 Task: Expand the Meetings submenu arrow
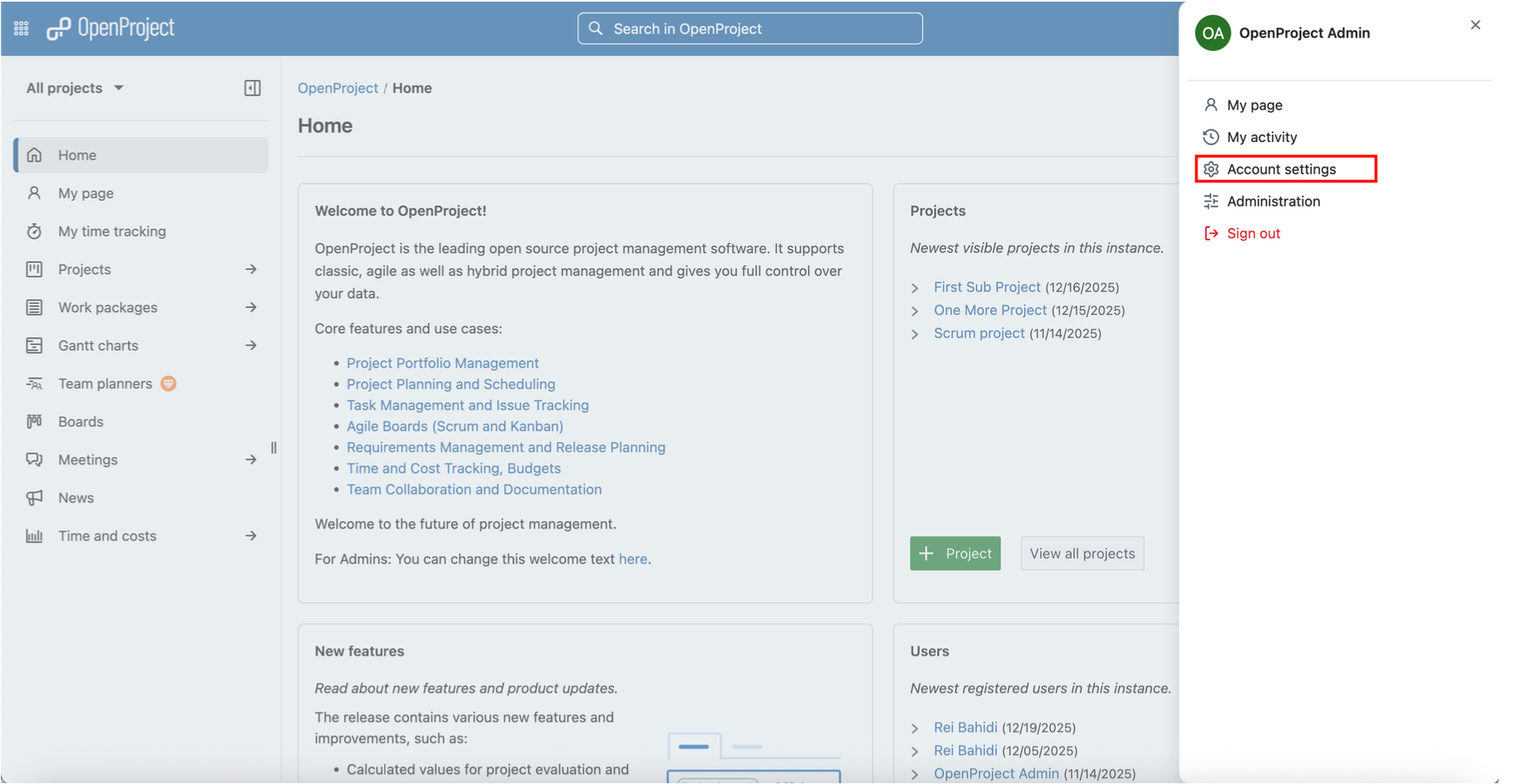[251, 460]
